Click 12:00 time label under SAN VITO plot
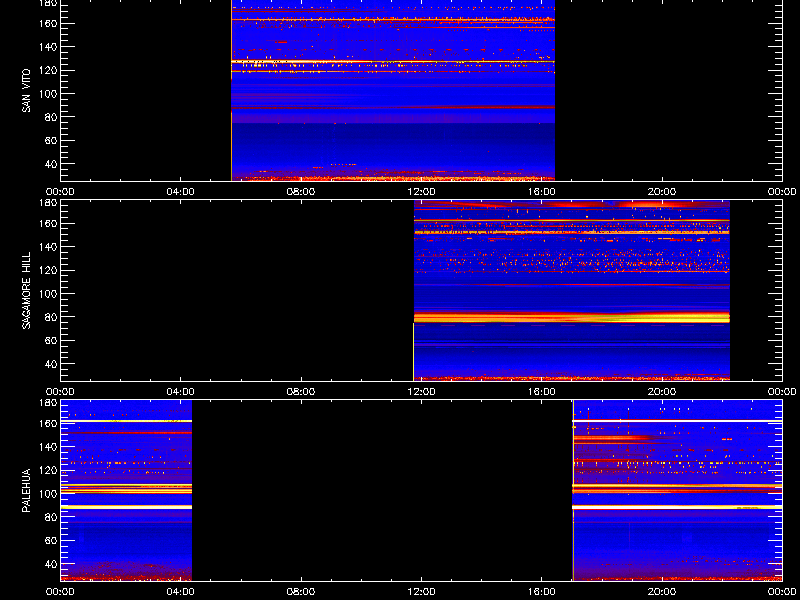 pos(421,192)
